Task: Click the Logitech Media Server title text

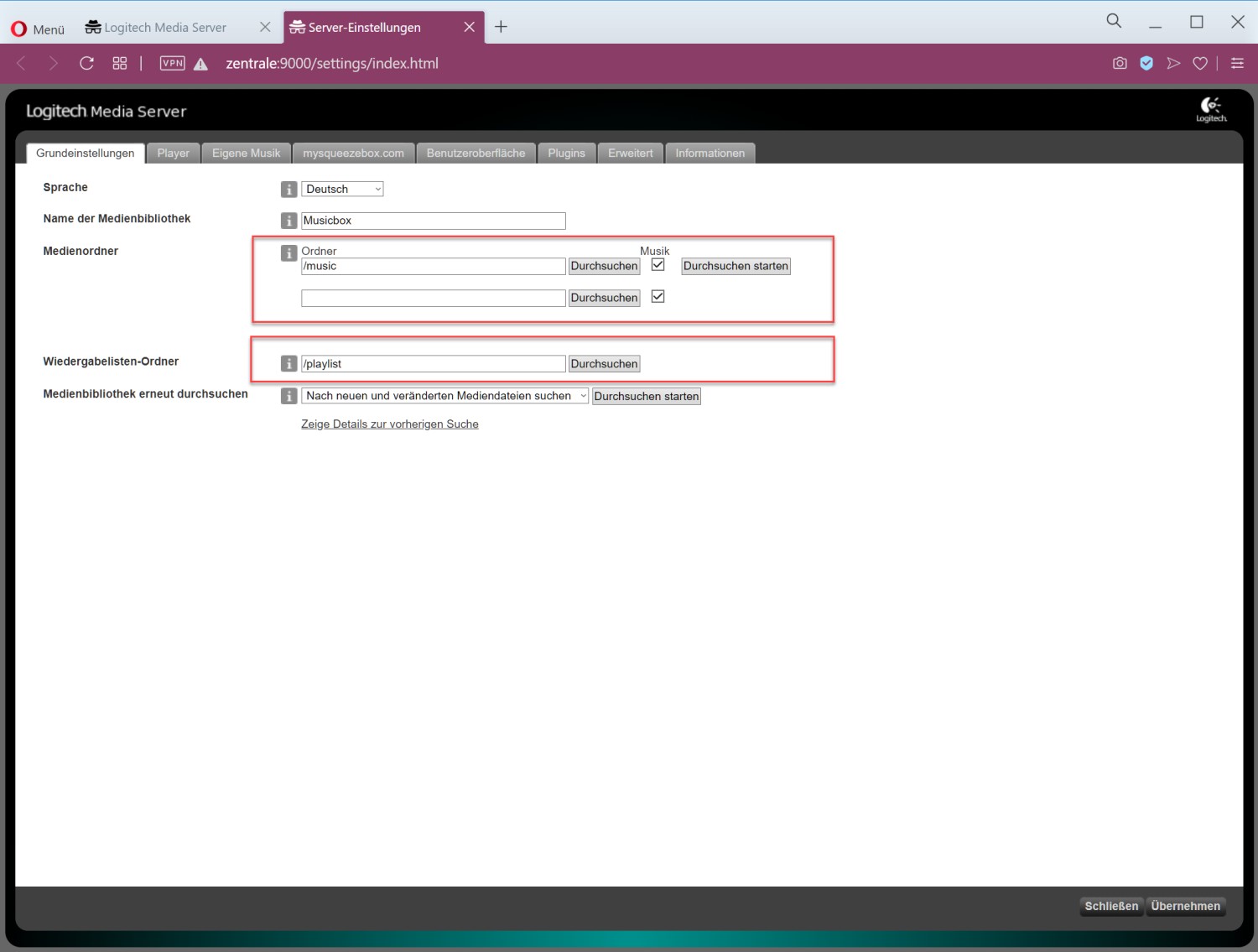Action: (107, 112)
